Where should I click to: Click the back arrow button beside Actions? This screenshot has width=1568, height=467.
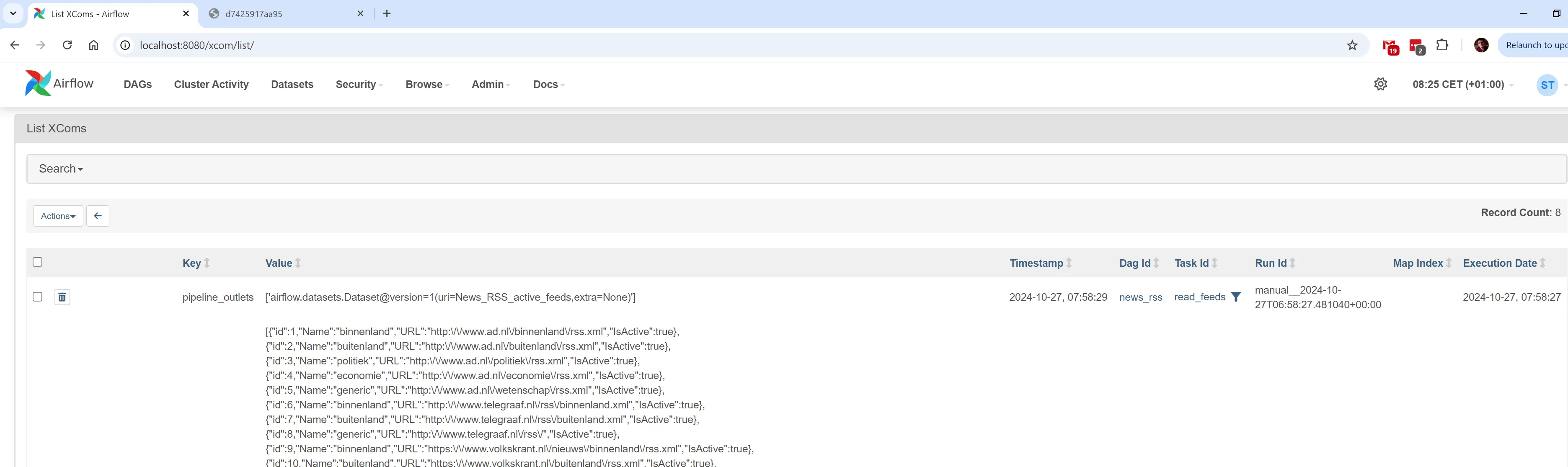tap(97, 216)
